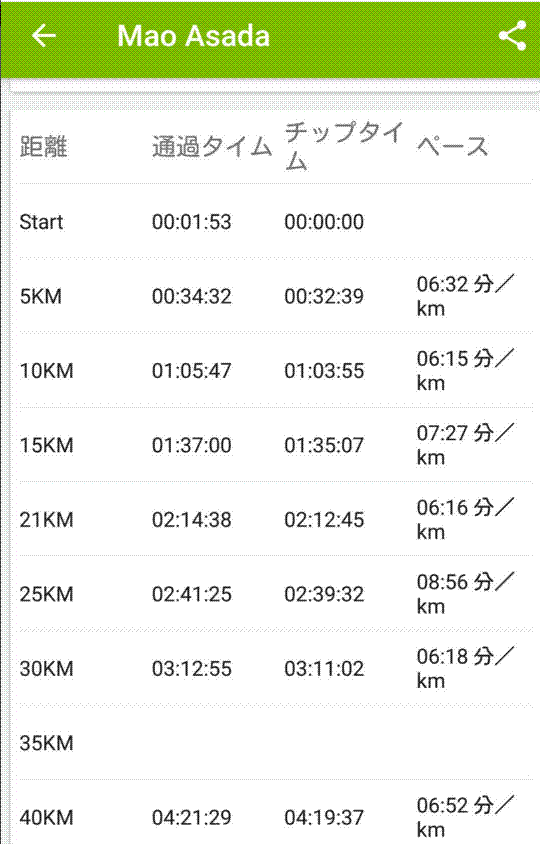Image resolution: width=540 pixels, height=844 pixels.
Task: Click the チップタイム column header
Action: [344, 146]
